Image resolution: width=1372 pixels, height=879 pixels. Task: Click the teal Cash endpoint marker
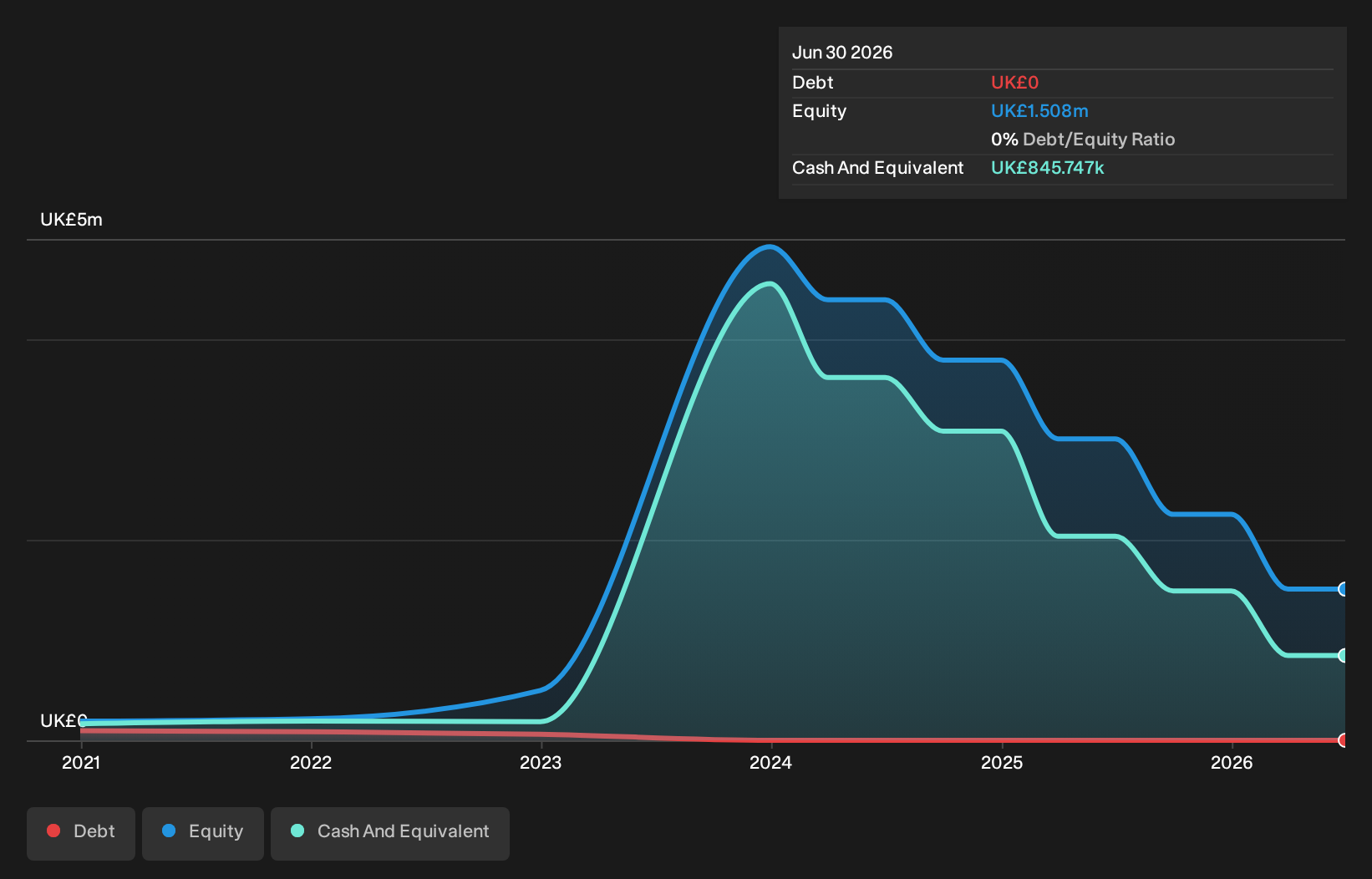pyautogui.click(x=1343, y=655)
